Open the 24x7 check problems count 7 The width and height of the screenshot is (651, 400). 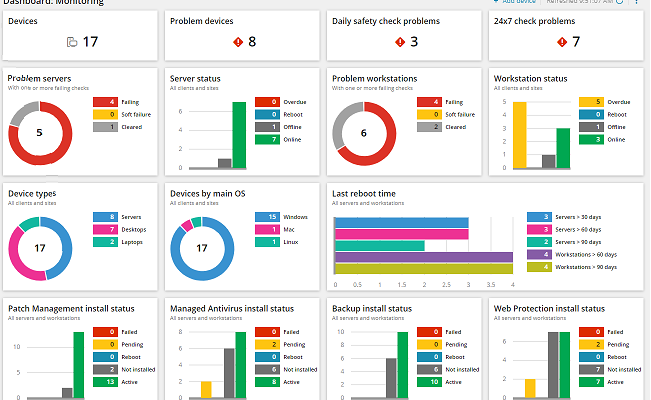576,42
